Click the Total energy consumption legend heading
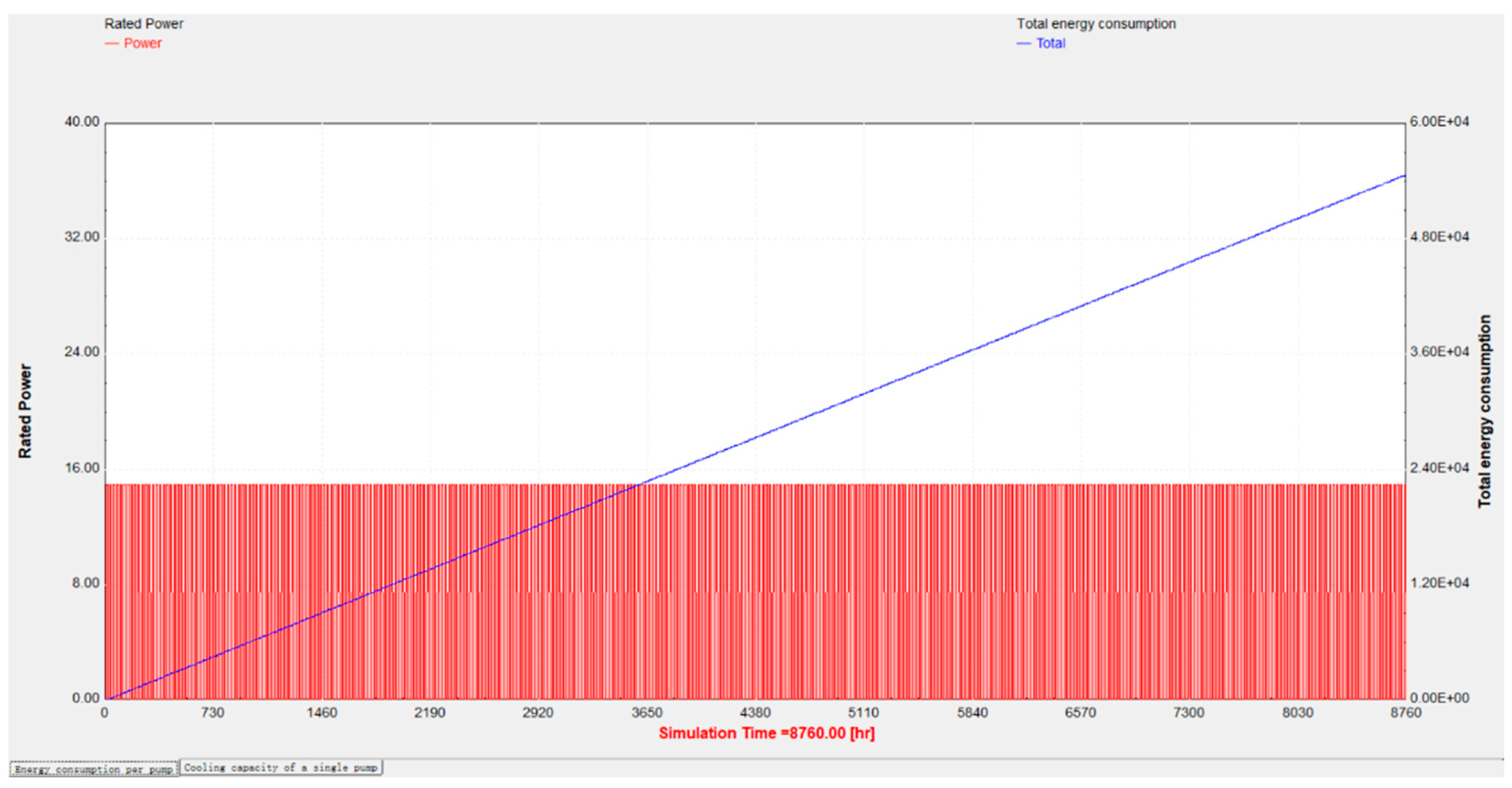Image resolution: width=1512 pixels, height=788 pixels. point(1096,24)
